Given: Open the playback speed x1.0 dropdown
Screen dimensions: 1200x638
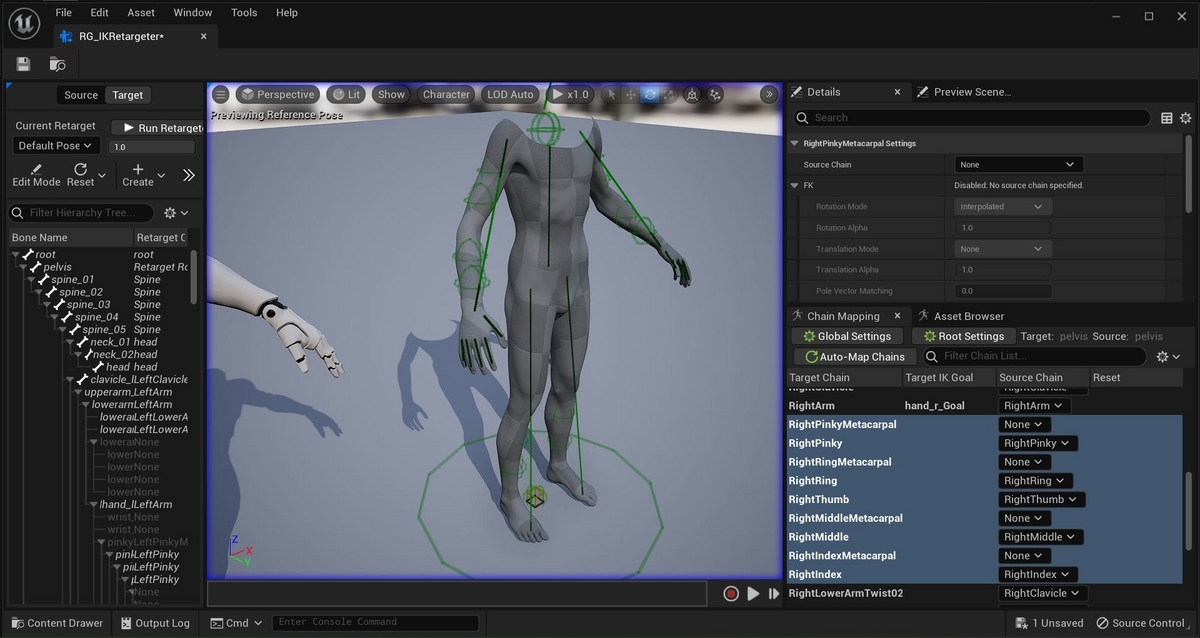Looking at the screenshot, I should tap(570, 95).
